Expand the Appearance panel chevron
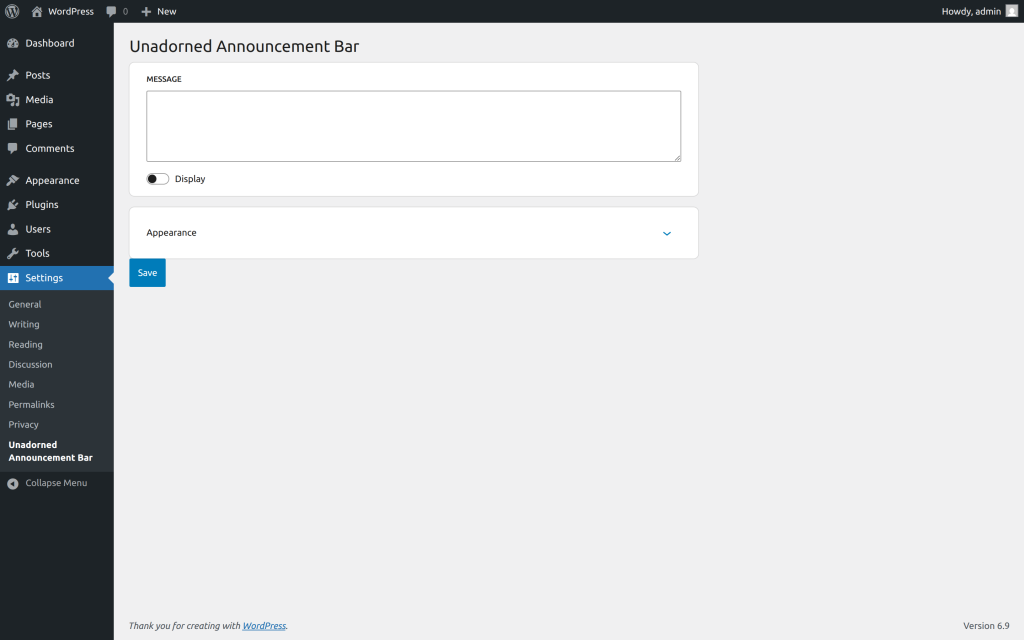This screenshot has height=640, width=1024. pyautogui.click(x=667, y=233)
